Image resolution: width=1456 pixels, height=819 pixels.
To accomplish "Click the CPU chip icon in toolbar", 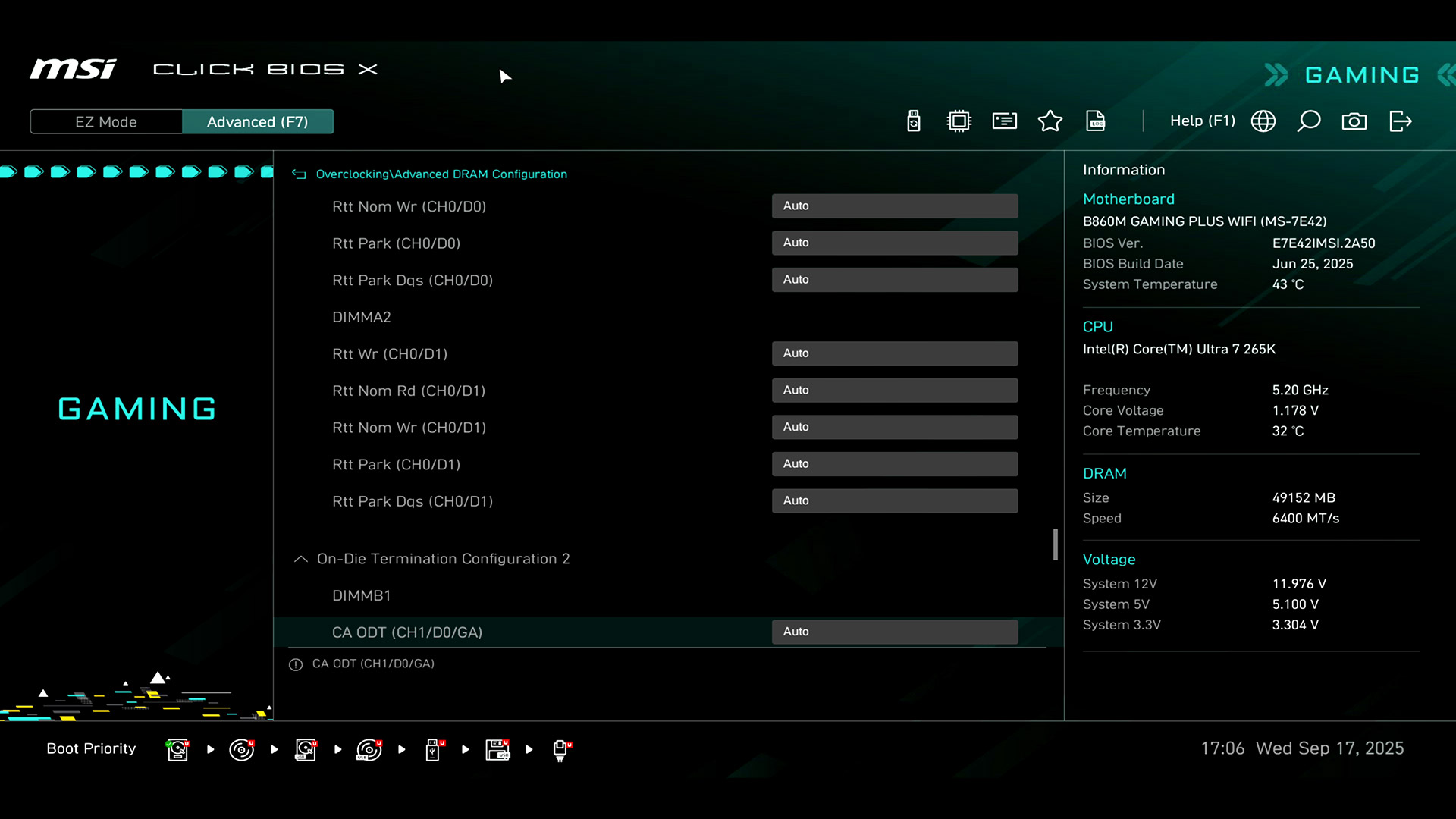I will [x=959, y=121].
